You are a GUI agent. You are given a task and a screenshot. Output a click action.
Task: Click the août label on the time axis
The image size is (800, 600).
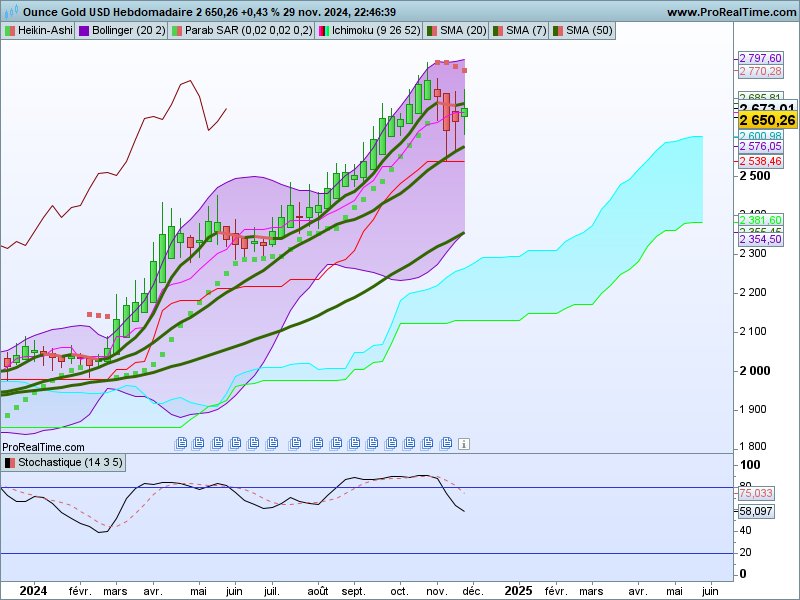318,591
